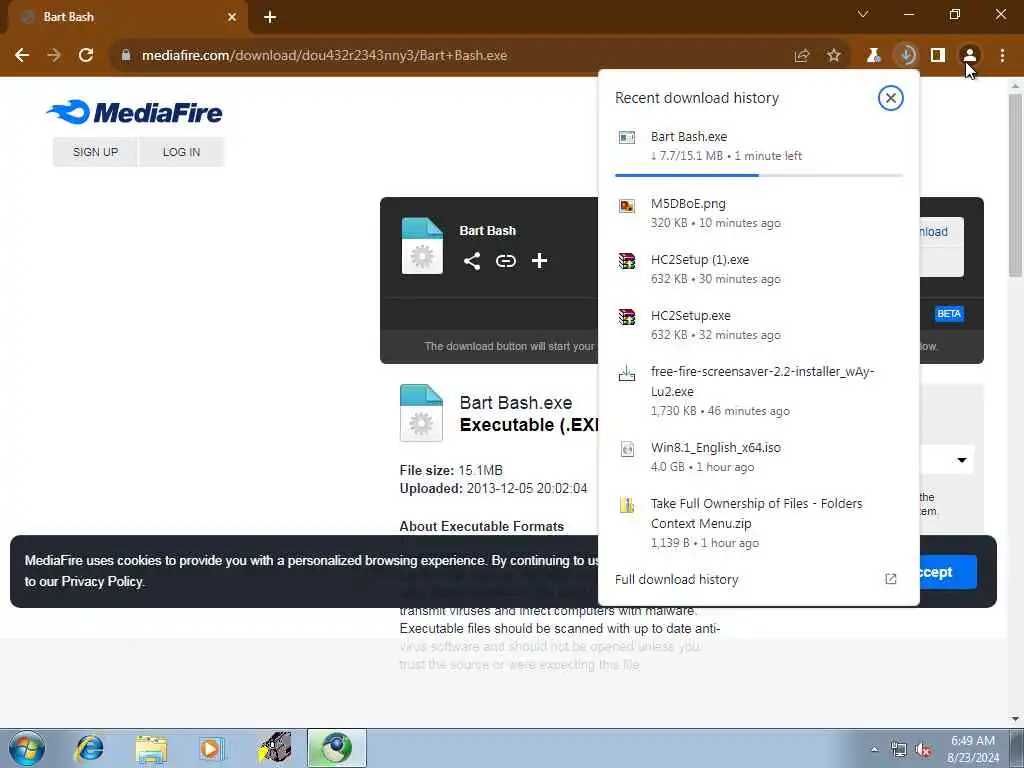Open the tab search chevron
The width and height of the screenshot is (1024, 768).
point(863,14)
